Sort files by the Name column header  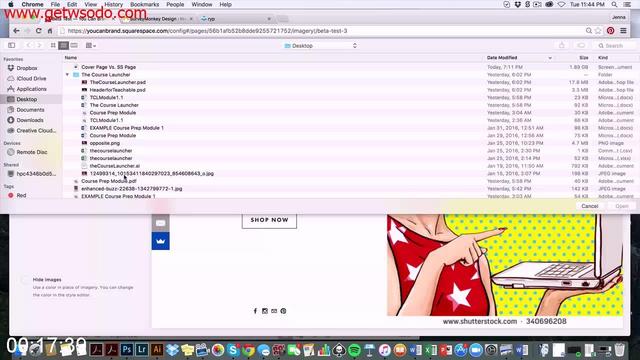[x=71, y=58]
